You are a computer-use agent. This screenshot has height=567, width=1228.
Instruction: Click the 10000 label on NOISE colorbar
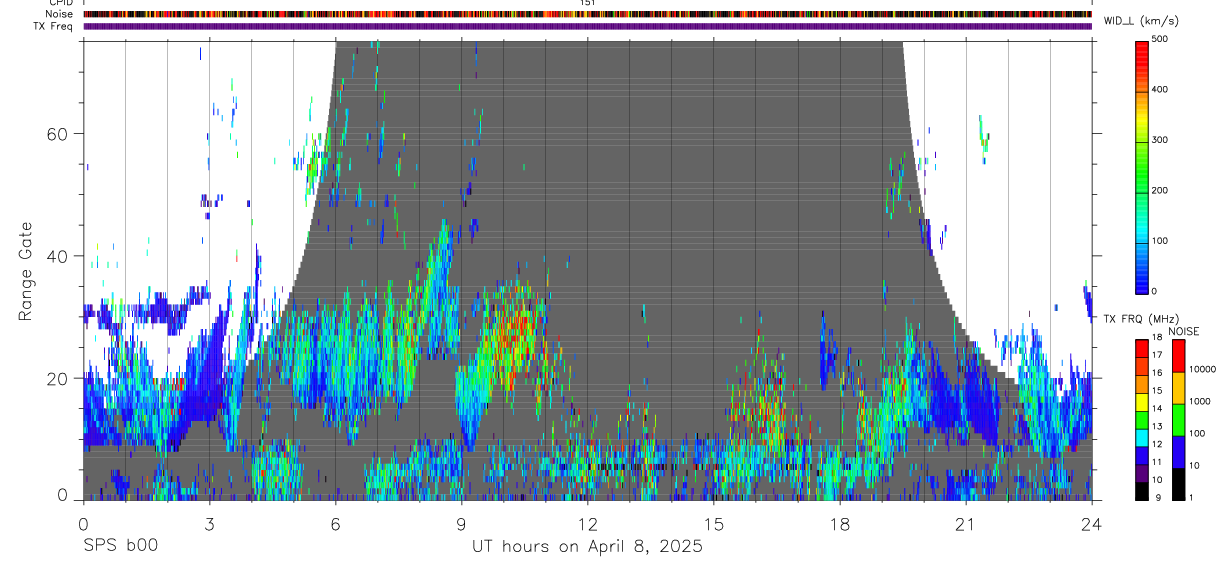pos(1202,369)
